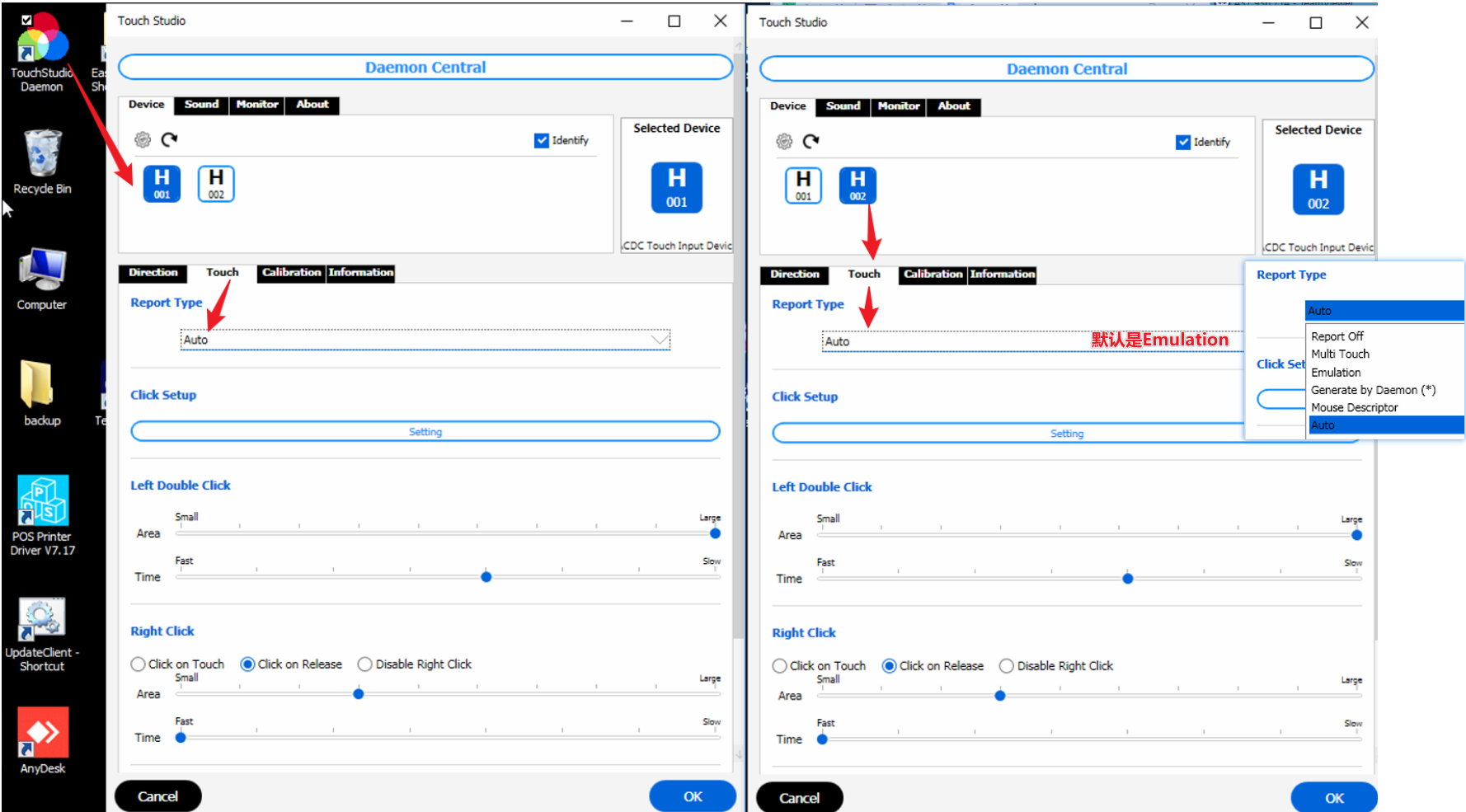Select device H 002 in left window
The image size is (1466, 812).
[216, 183]
